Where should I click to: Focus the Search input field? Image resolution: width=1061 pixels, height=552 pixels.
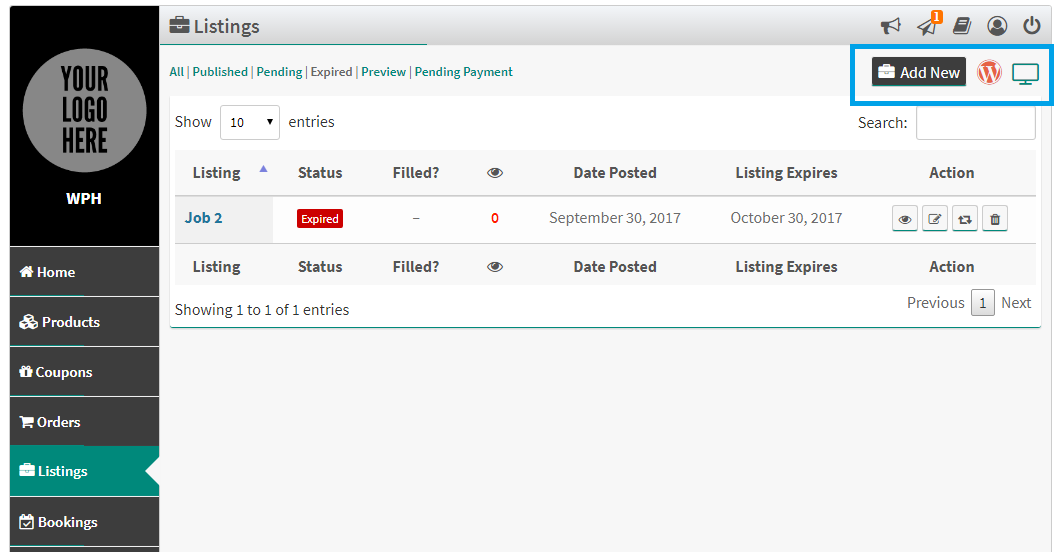click(976, 122)
